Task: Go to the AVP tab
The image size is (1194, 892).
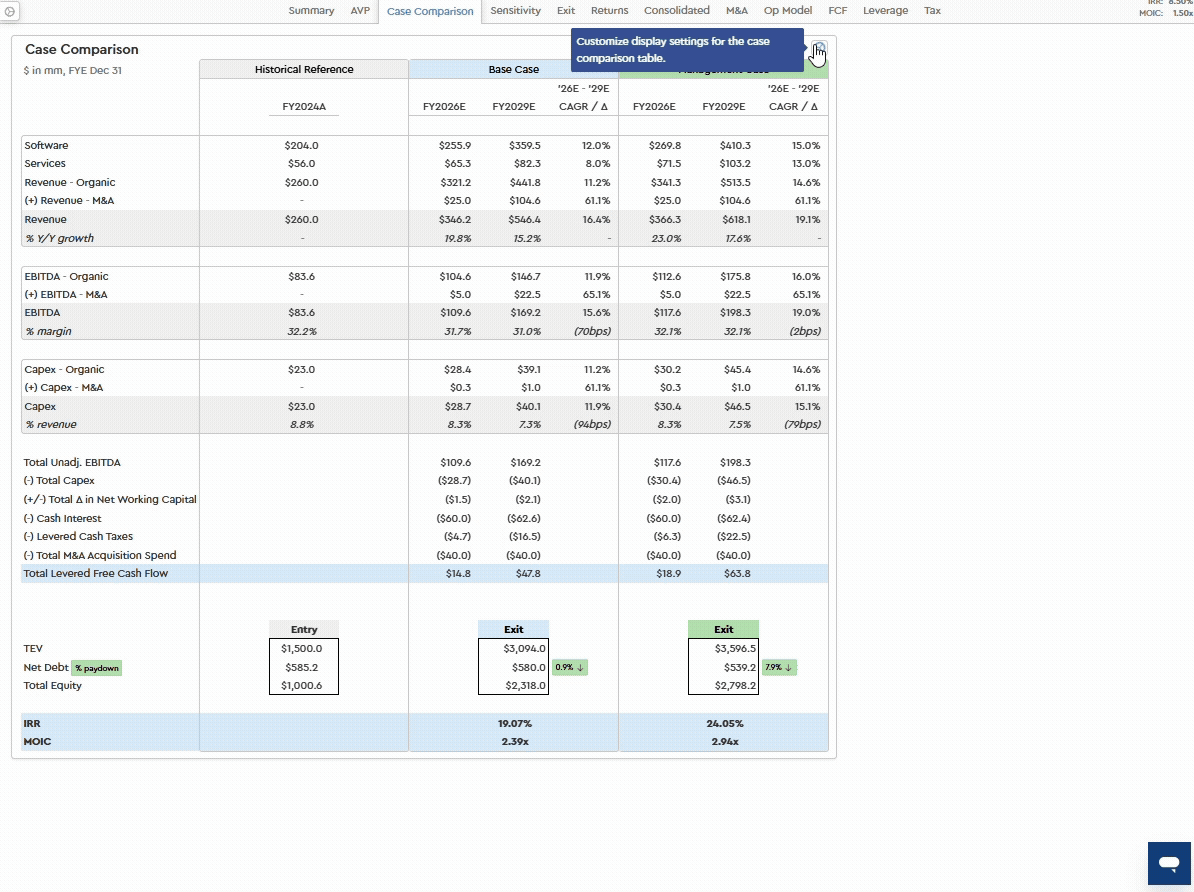Action: [359, 11]
